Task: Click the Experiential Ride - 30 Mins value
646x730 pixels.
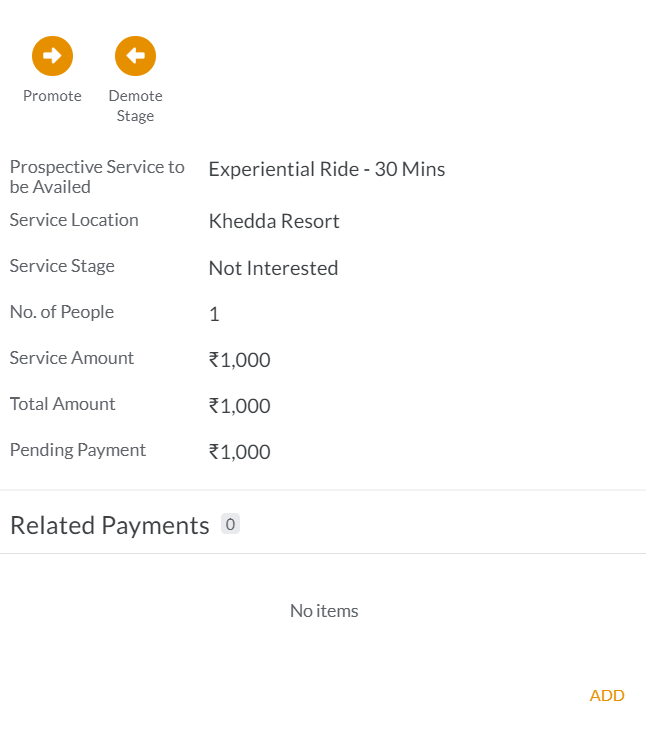Action: (x=327, y=169)
